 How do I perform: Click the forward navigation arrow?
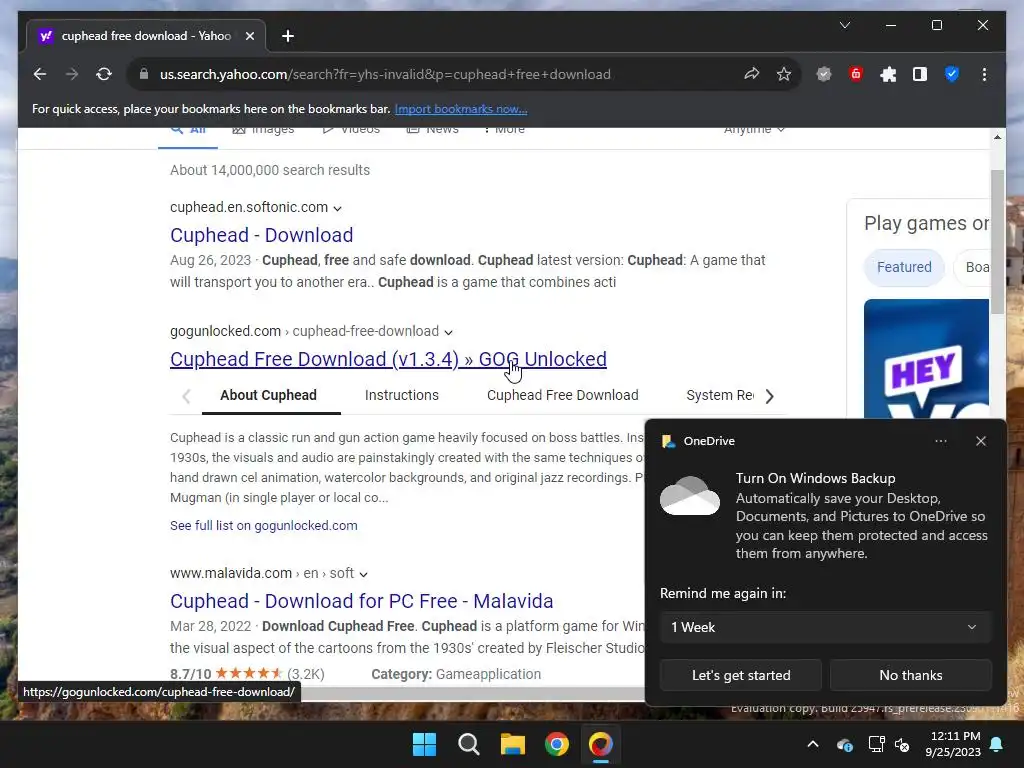click(x=72, y=74)
